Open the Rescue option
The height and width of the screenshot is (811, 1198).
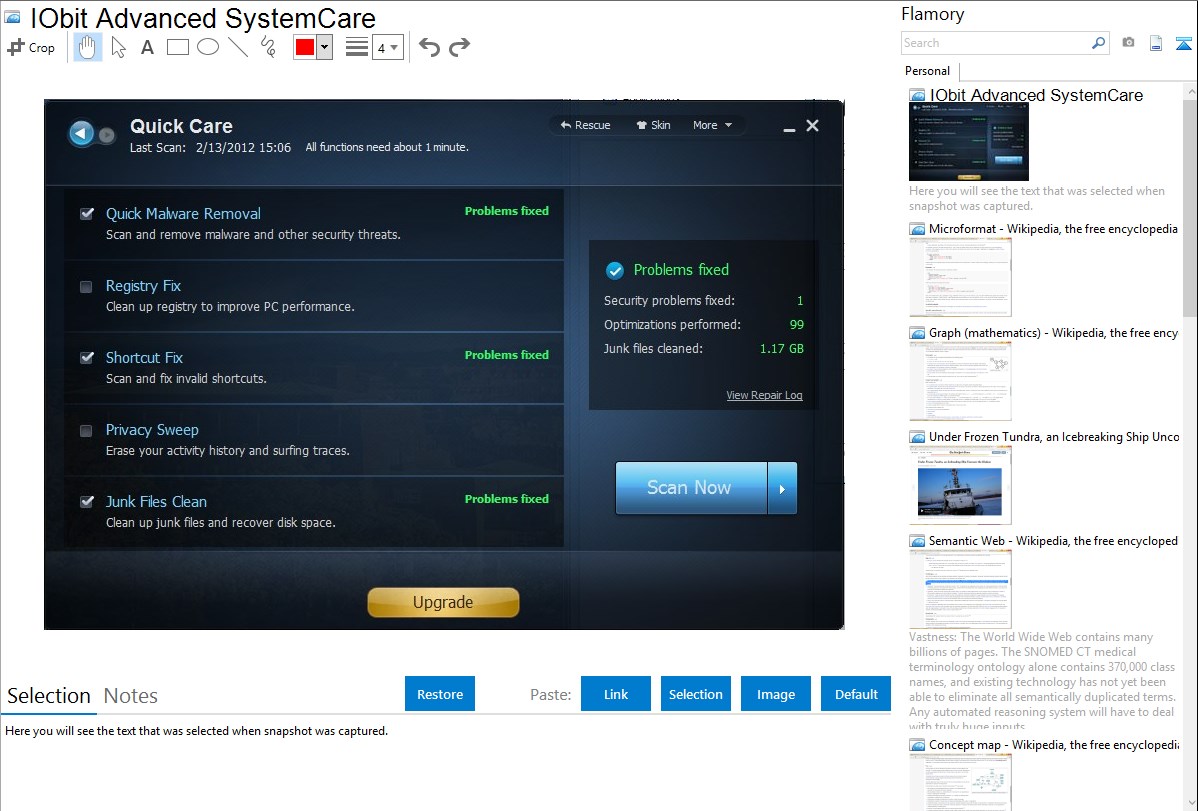click(585, 125)
